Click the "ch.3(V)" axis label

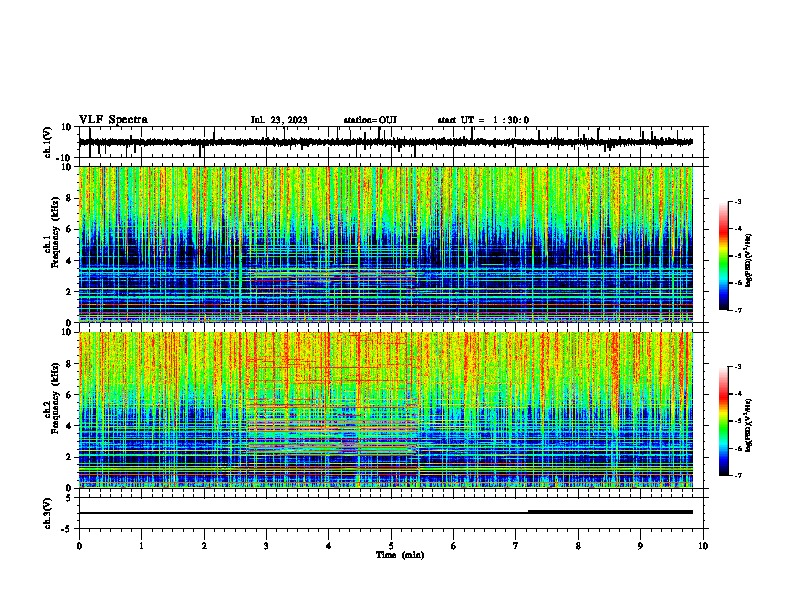48,513
